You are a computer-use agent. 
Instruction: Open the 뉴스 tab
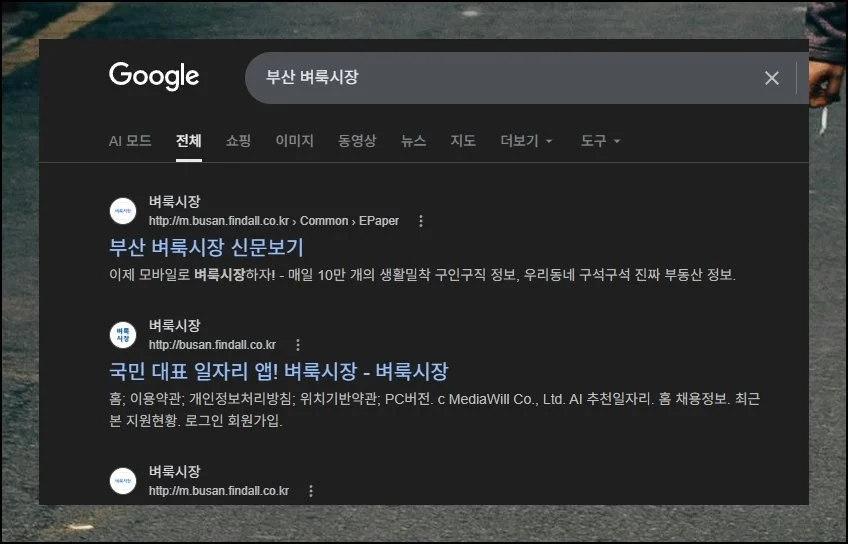click(413, 141)
